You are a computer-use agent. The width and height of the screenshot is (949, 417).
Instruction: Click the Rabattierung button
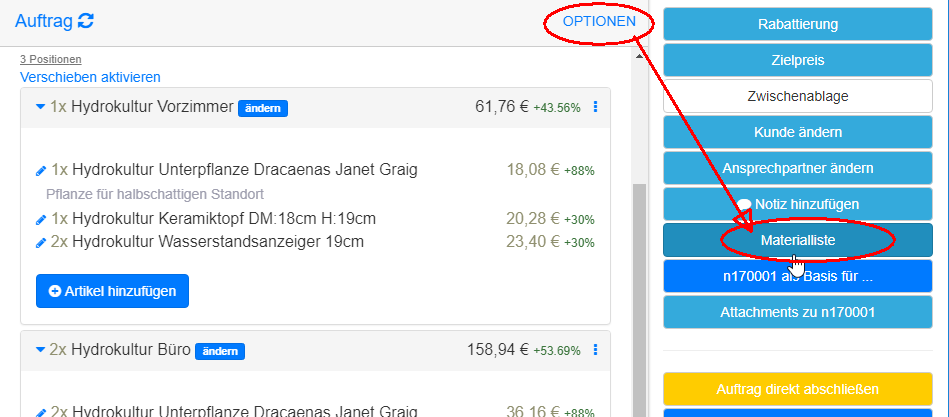(x=797, y=24)
